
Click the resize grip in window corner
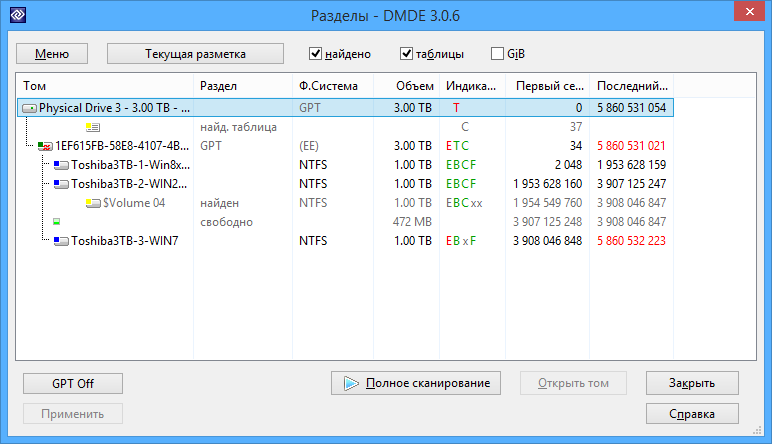(x=757, y=430)
